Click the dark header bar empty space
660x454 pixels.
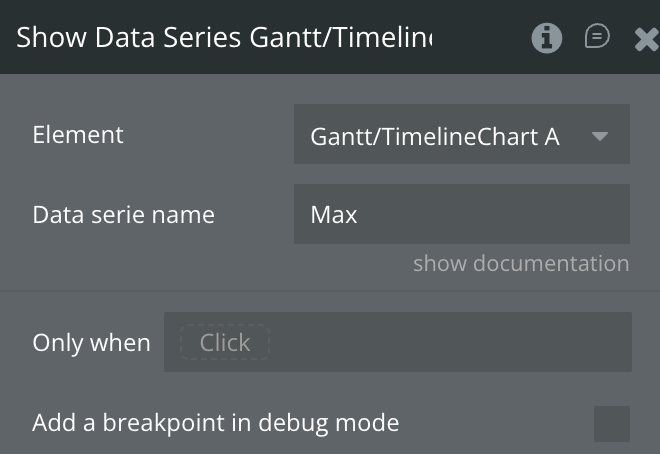[480, 38]
